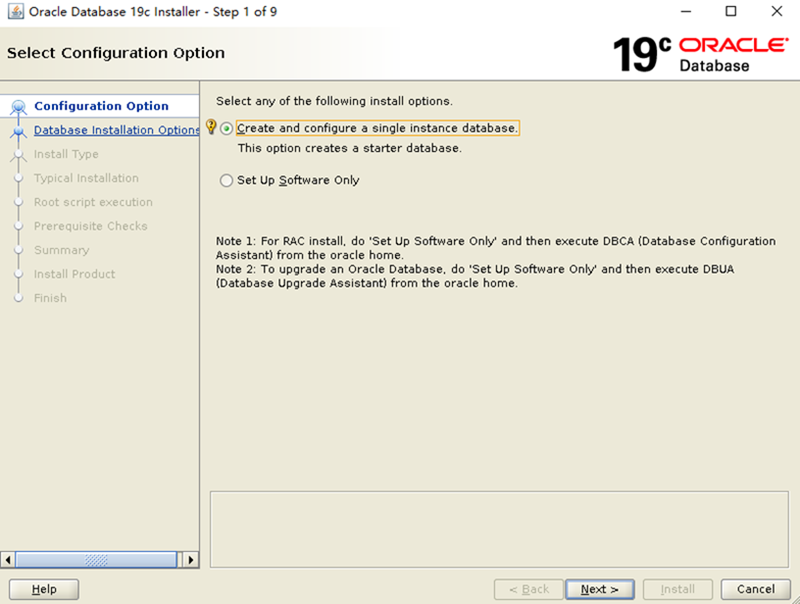Click the Typical Installation step
Image resolution: width=800 pixels, height=604 pixels.
86,178
